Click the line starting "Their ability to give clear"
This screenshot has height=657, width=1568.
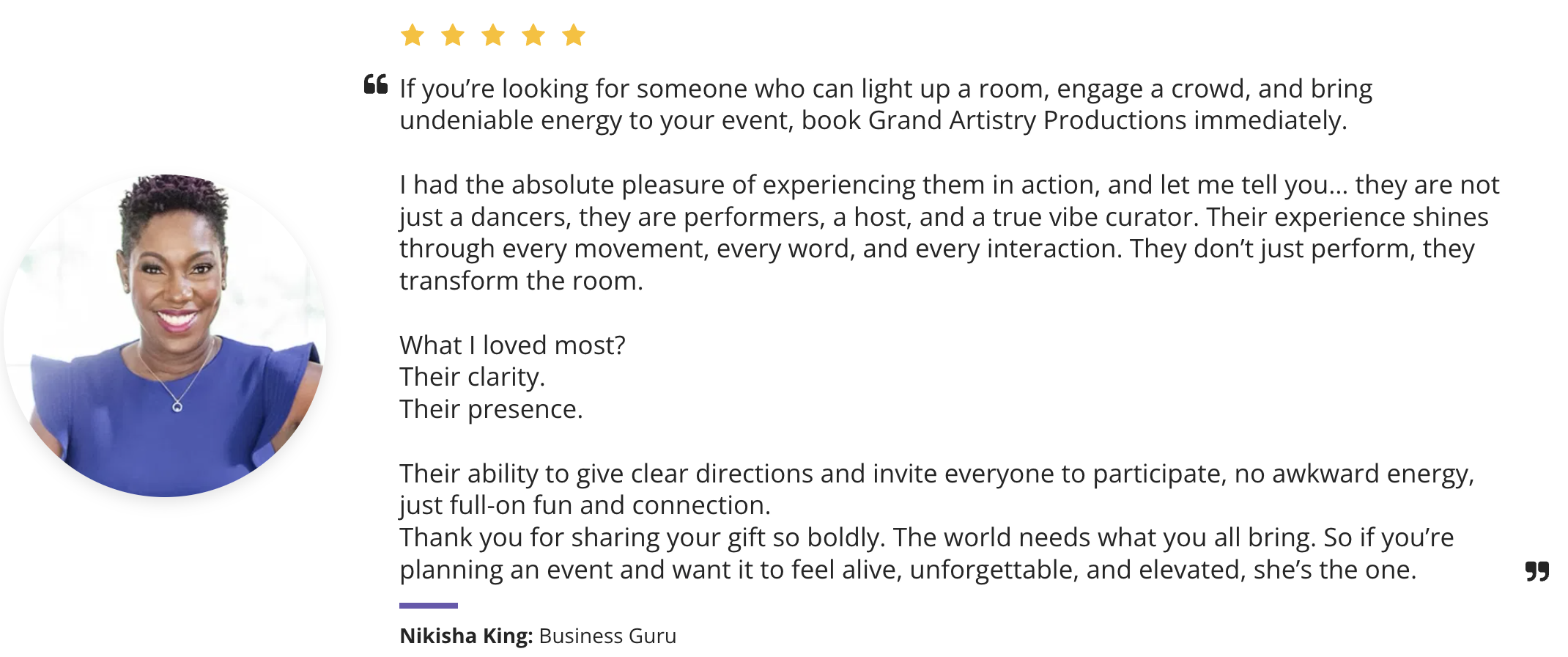pyautogui.click(x=936, y=474)
